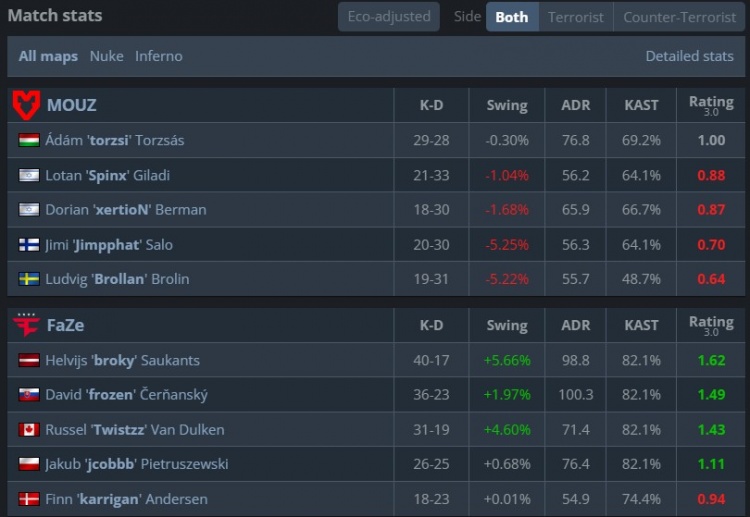Image resolution: width=750 pixels, height=517 pixels.
Task: Click the Hungarian flag beside torzsi
Action: [x=29, y=141]
